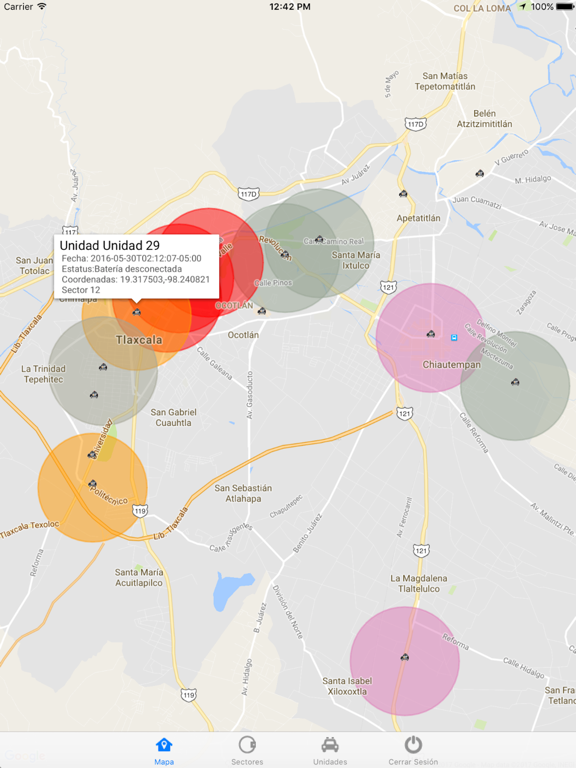The height and width of the screenshot is (768, 576).
Task: Select the car marker on Camino Real label
Action: coord(319,240)
